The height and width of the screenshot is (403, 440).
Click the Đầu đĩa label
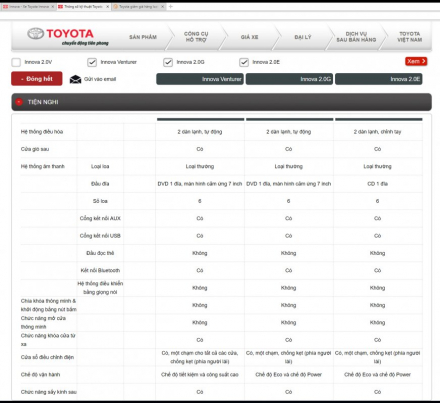click(x=100, y=184)
